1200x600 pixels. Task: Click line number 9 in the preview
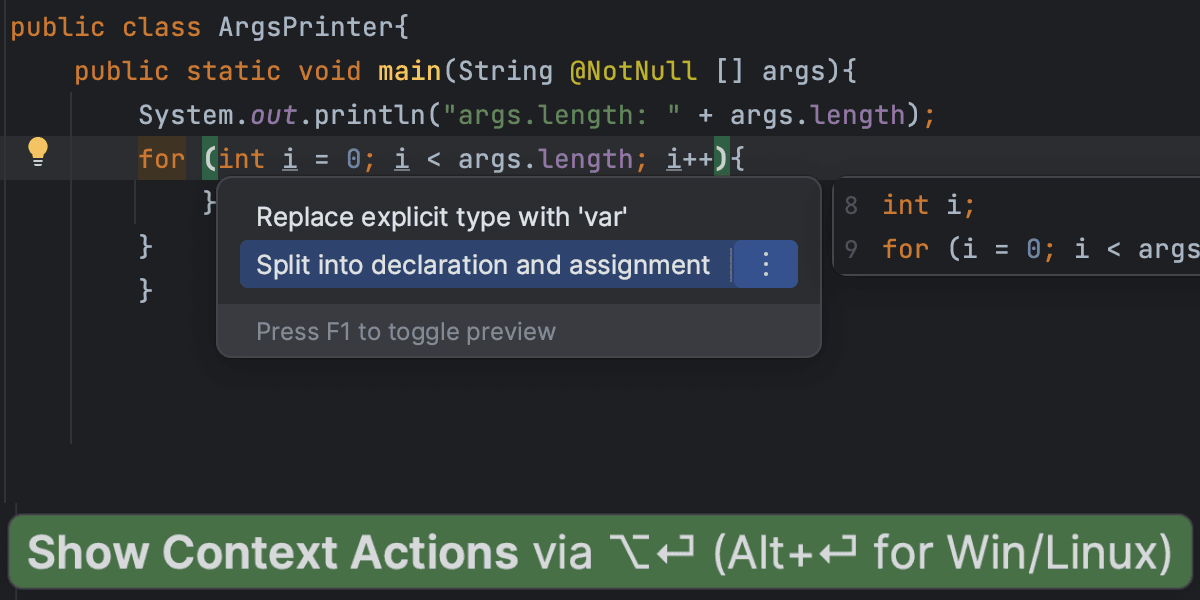851,249
